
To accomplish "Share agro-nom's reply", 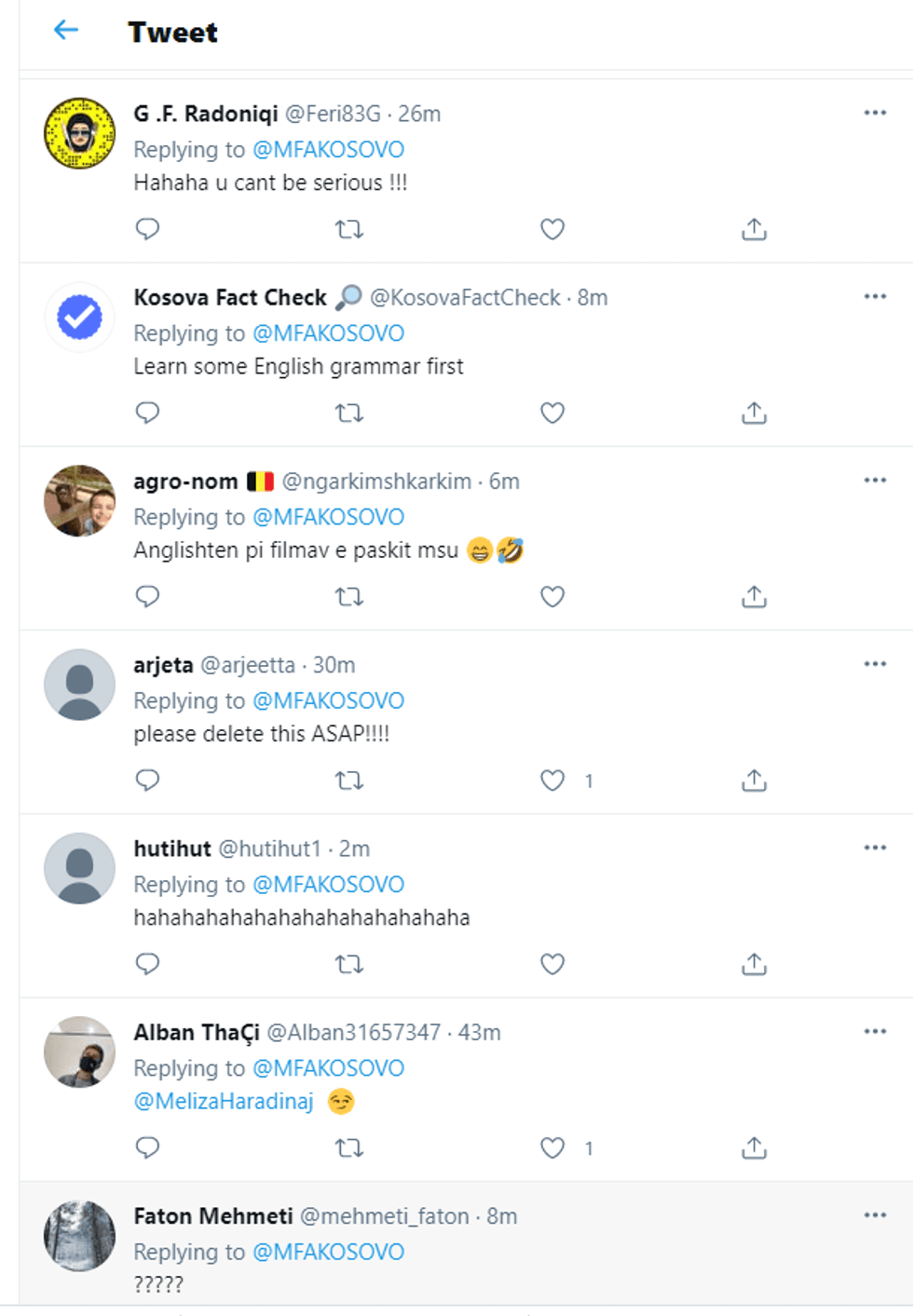I will pos(755,596).
